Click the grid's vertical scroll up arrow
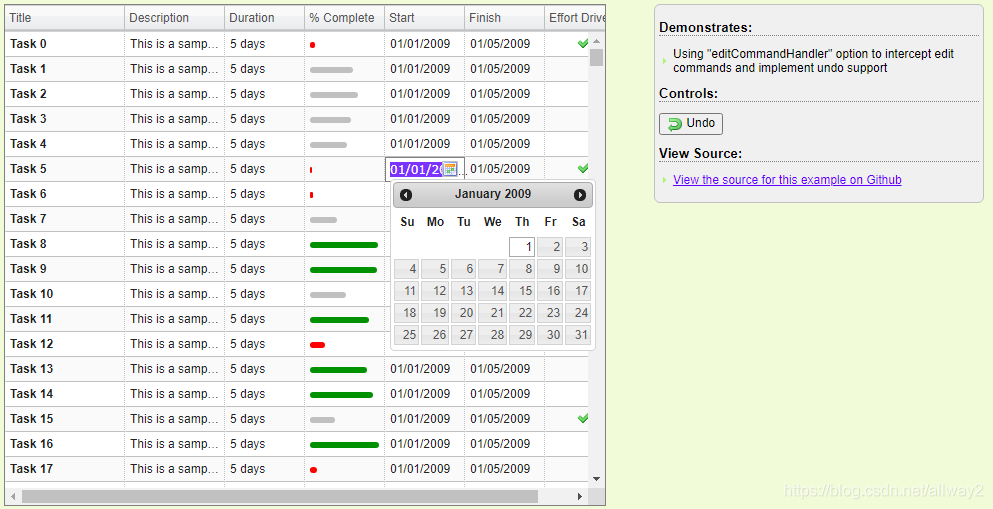This screenshot has height=509, width=993. [x=596, y=41]
